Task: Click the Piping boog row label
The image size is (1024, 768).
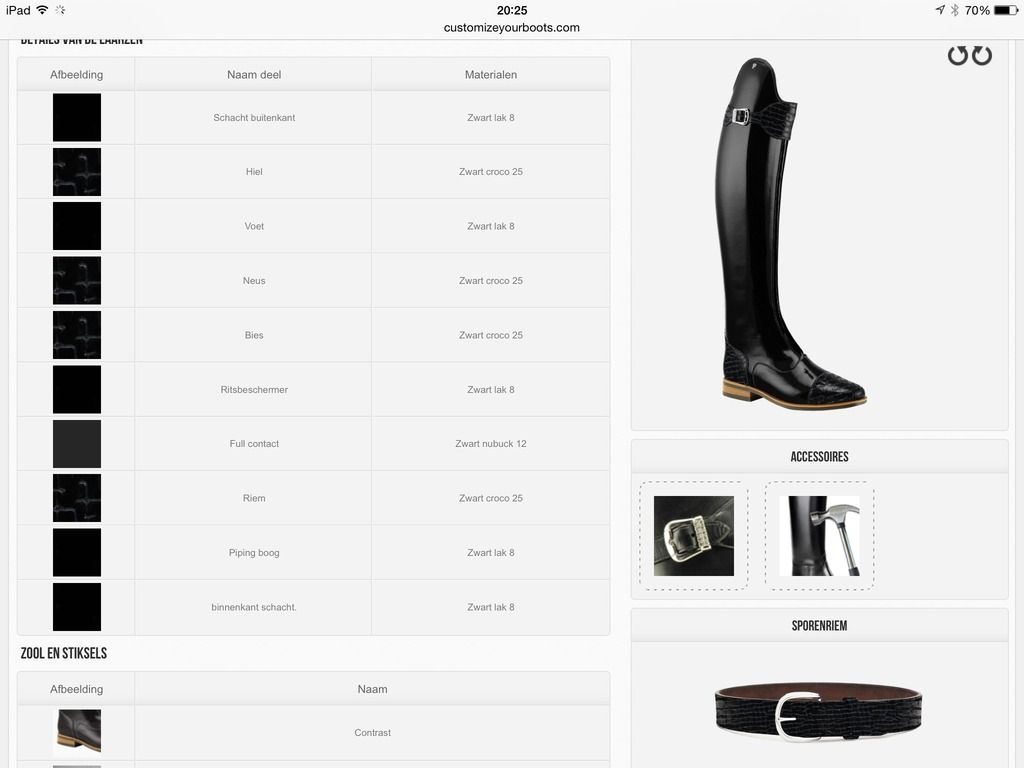Action: click(254, 552)
